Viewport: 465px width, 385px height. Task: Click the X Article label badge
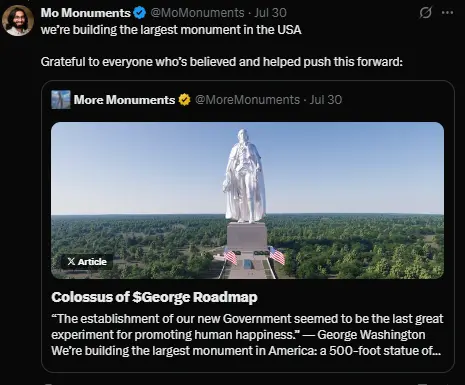pyautogui.click(x=87, y=262)
